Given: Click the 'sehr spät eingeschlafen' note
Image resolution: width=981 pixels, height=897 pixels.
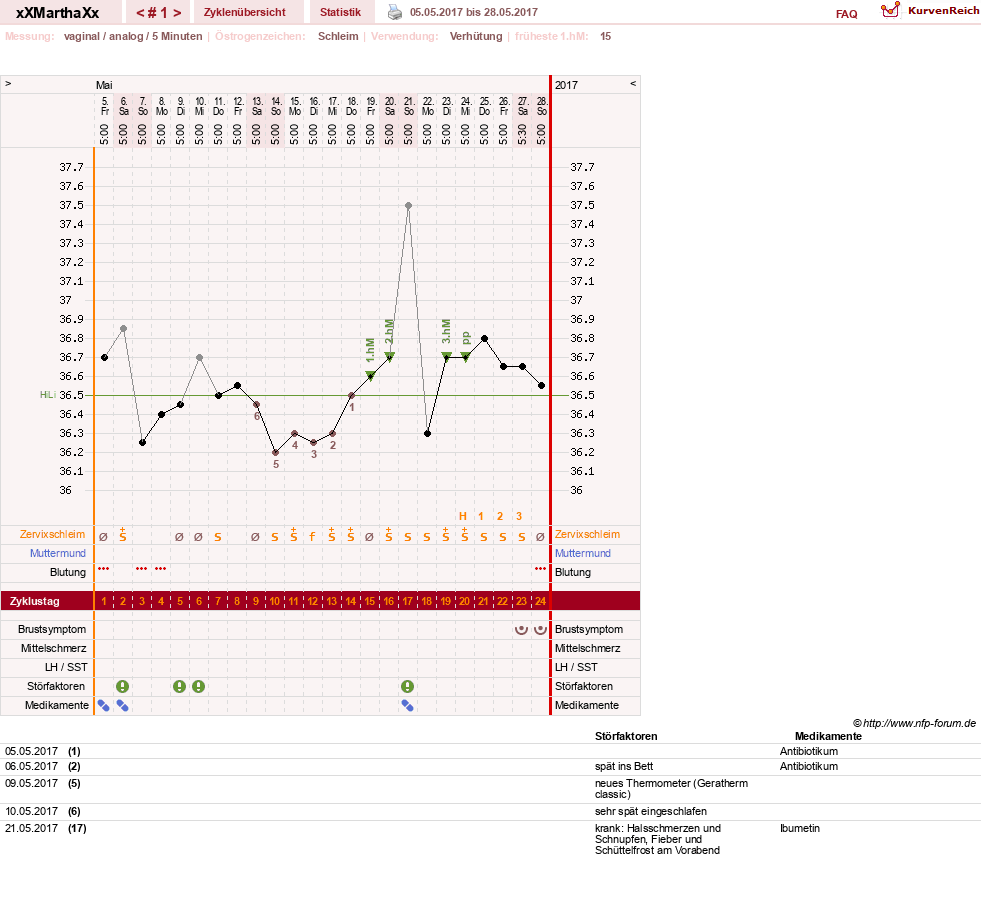Looking at the screenshot, I should coord(651,811).
